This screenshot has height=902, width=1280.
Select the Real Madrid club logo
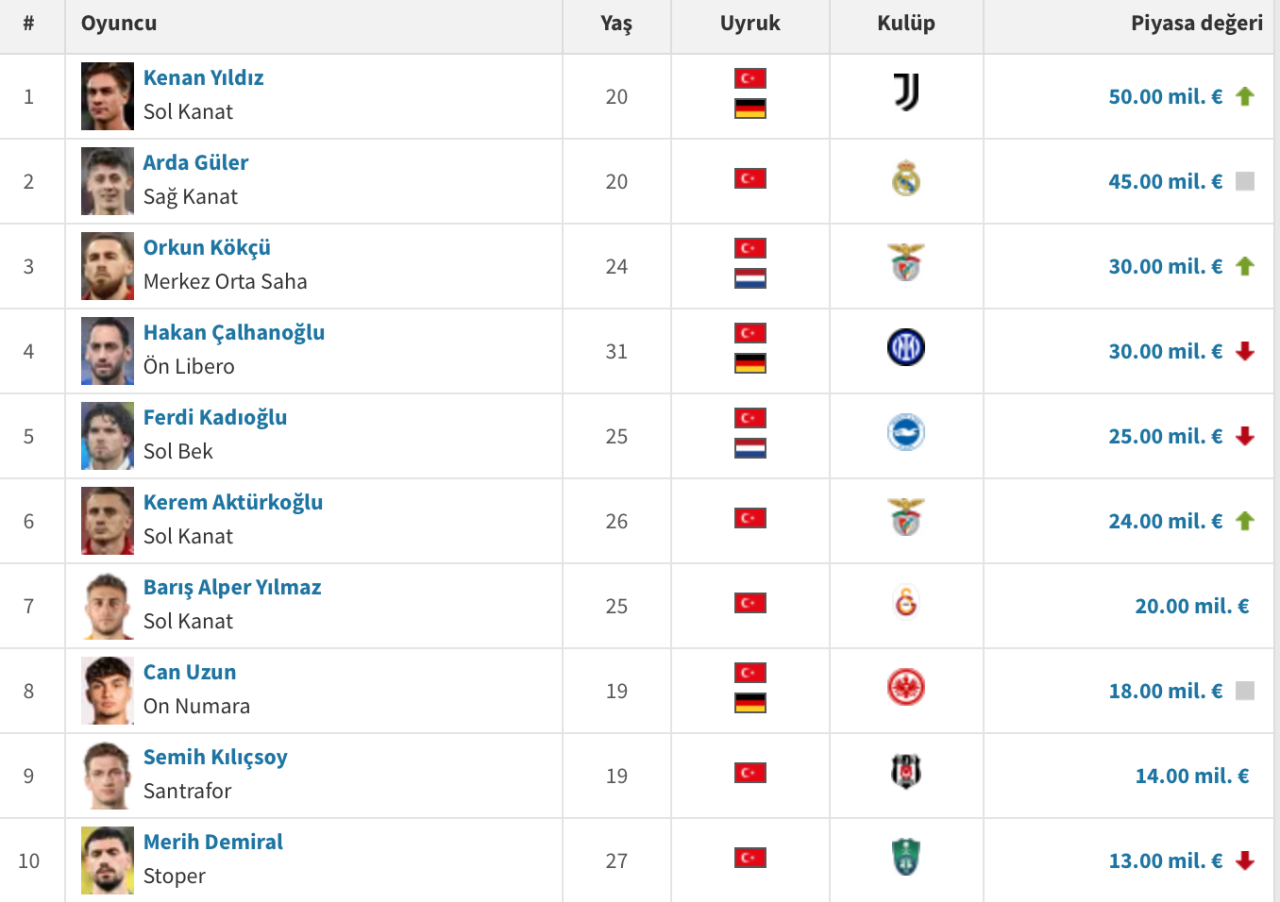(x=906, y=181)
